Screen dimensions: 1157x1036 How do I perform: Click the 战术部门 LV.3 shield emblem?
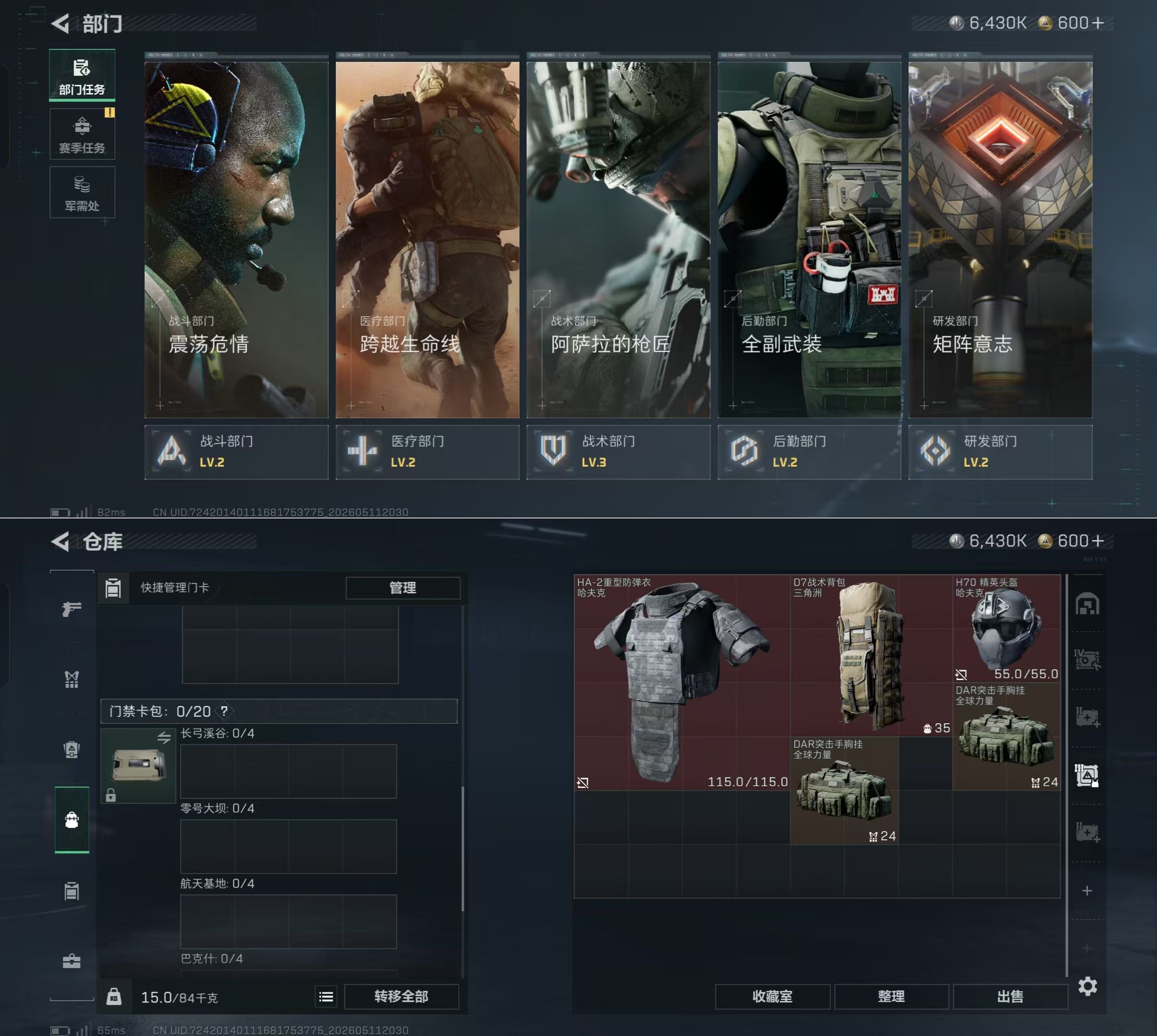(553, 451)
